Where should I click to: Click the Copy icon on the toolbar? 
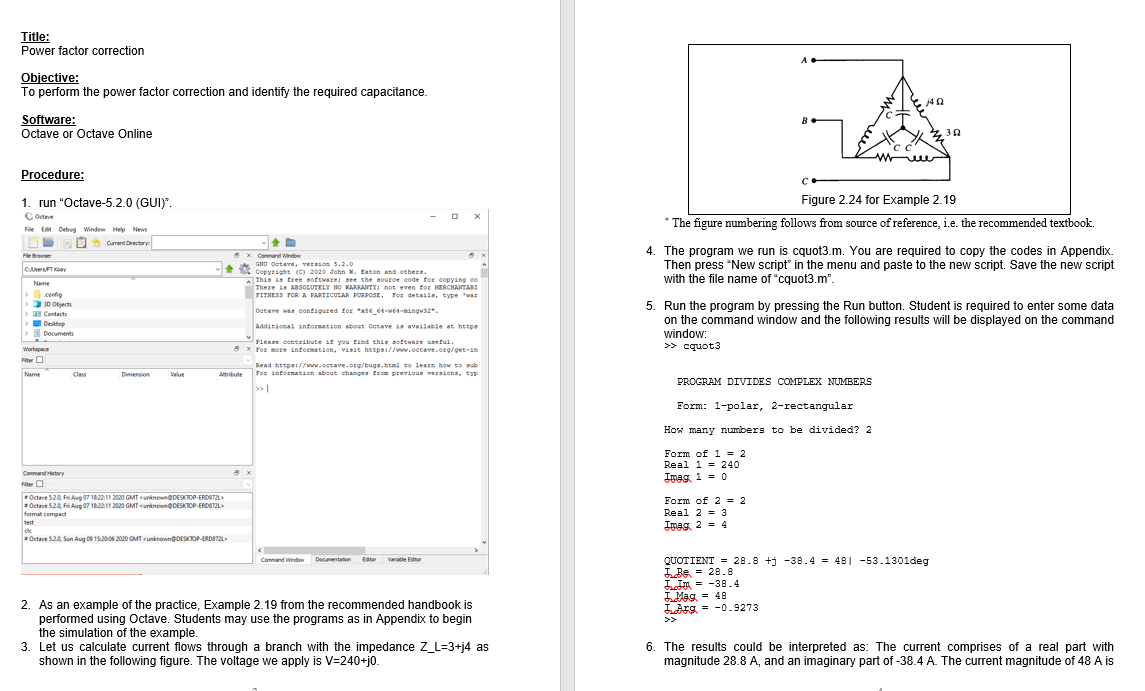click(x=67, y=242)
